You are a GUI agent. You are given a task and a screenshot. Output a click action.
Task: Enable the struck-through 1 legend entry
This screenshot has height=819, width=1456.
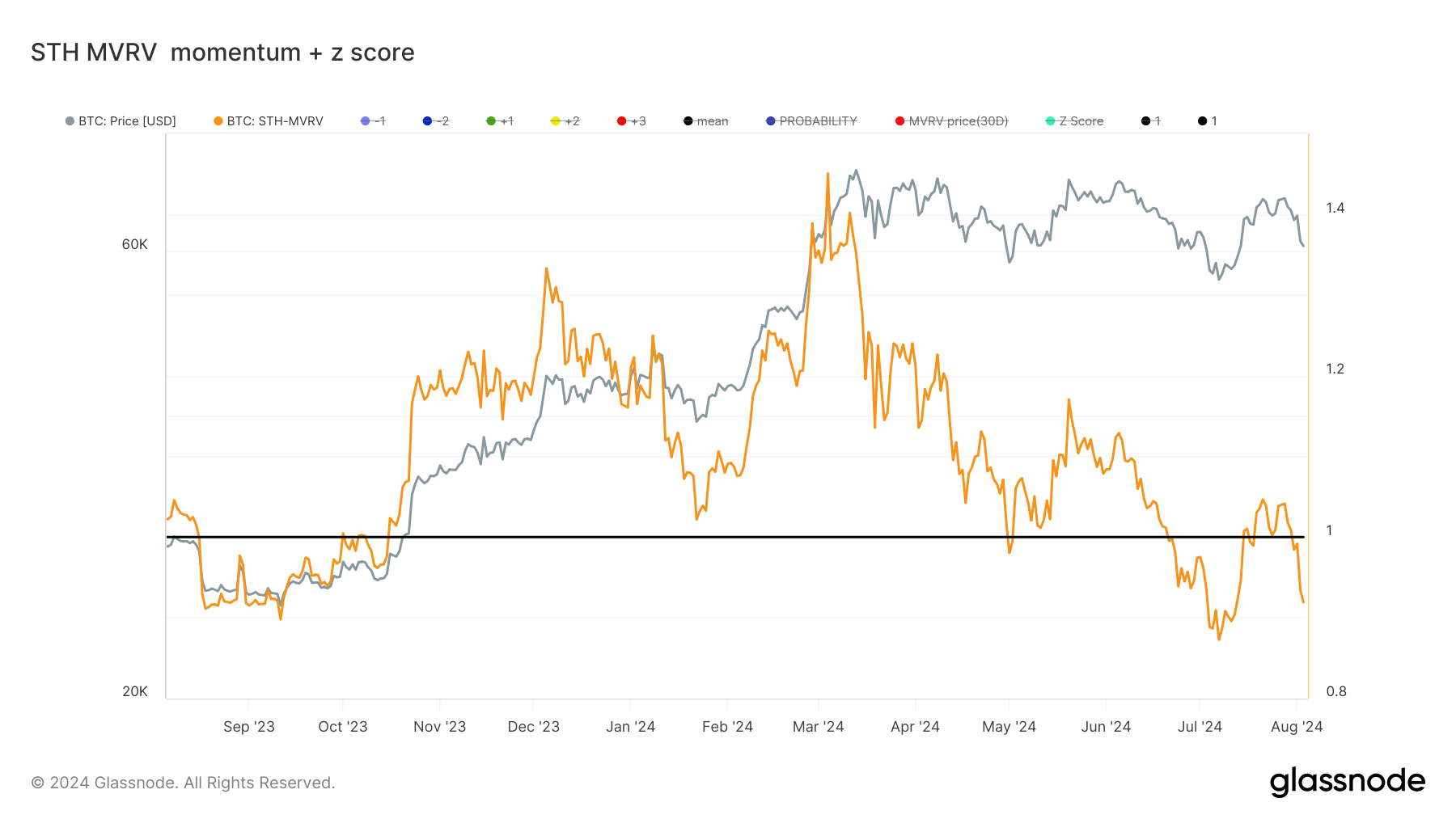[1151, 121]
